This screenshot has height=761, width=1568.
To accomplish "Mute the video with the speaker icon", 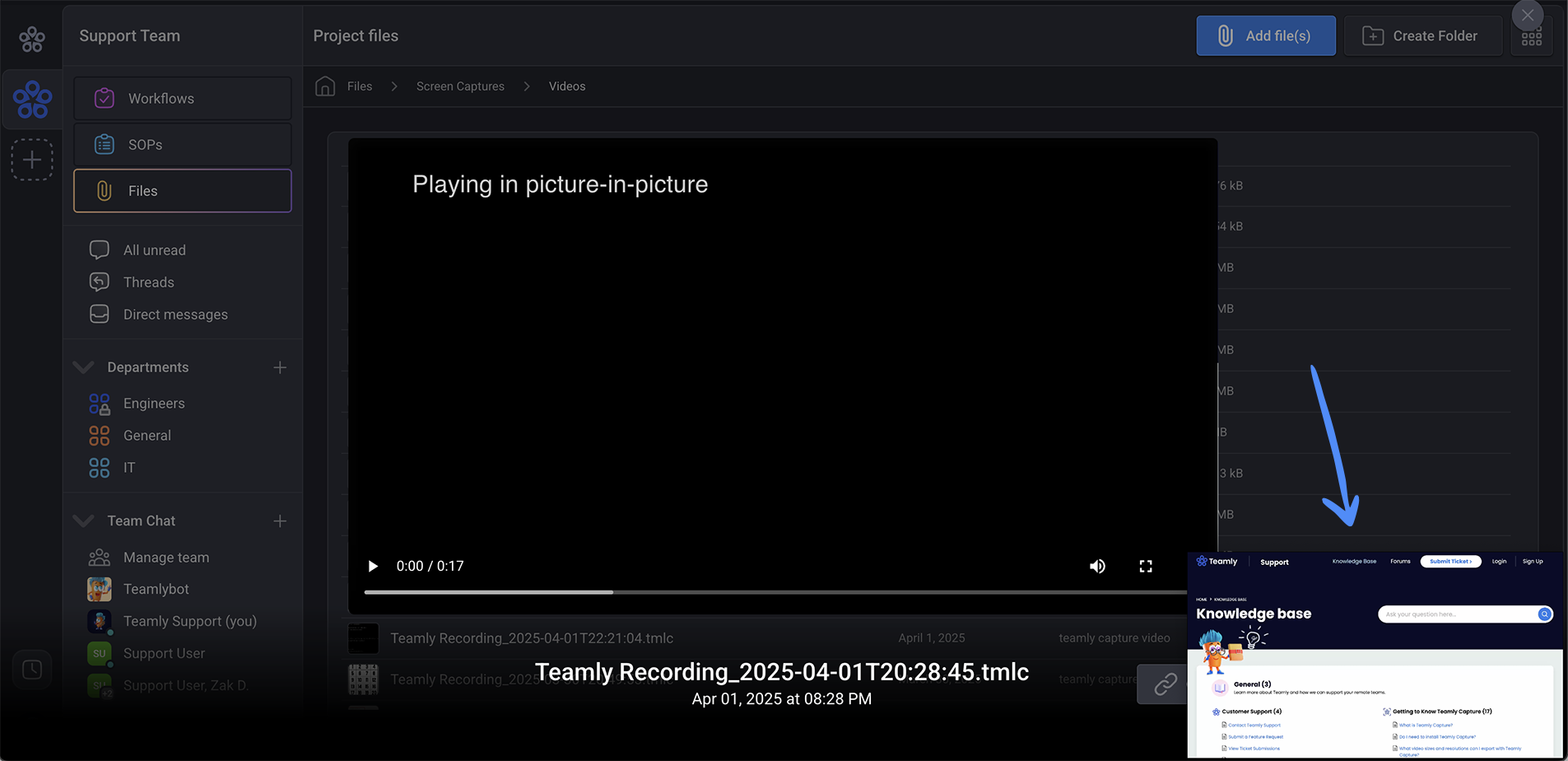I will [x=1097, y=567].
